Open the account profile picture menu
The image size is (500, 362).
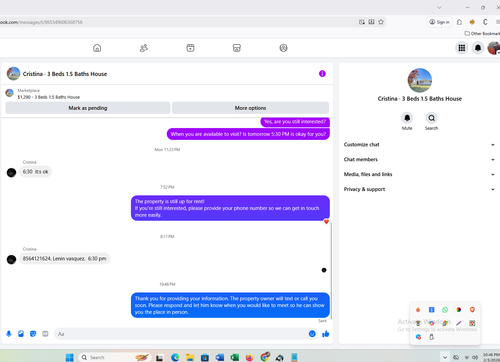pos(494,48)
